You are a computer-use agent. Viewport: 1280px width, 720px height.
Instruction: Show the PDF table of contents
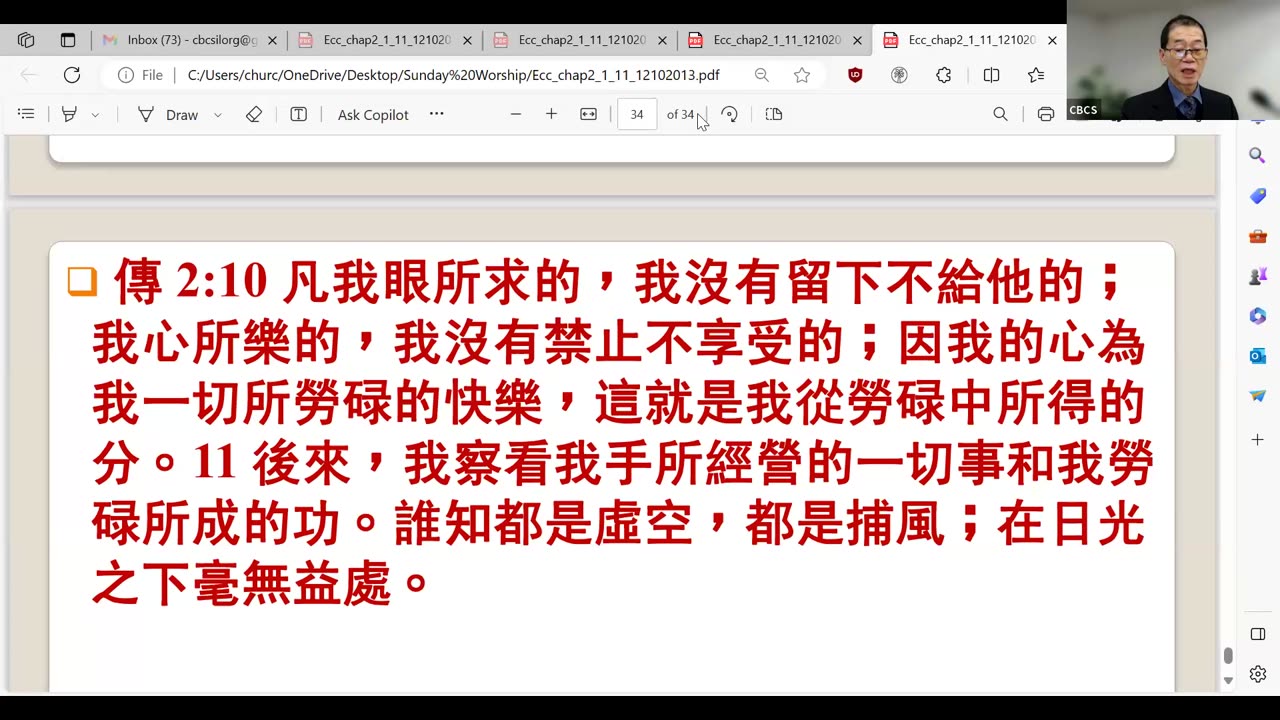[x=27, y=114]
